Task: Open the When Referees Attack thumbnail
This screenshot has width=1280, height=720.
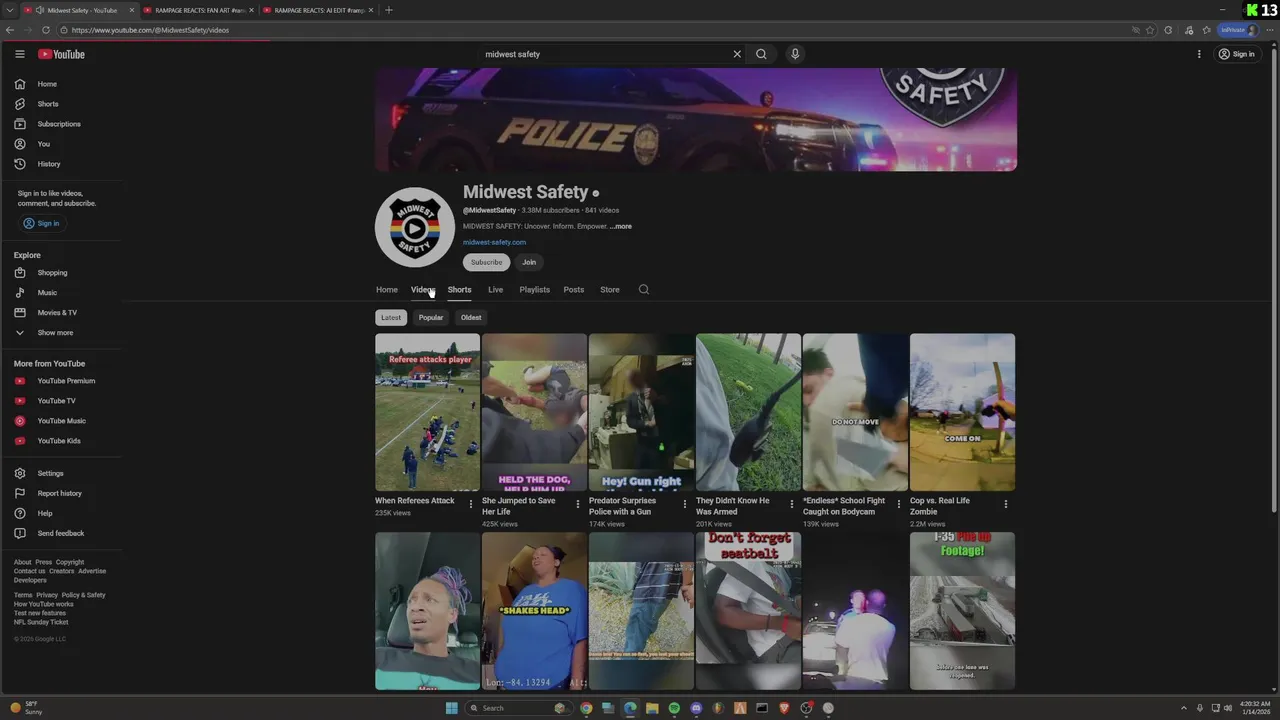Action: point(427,412)
